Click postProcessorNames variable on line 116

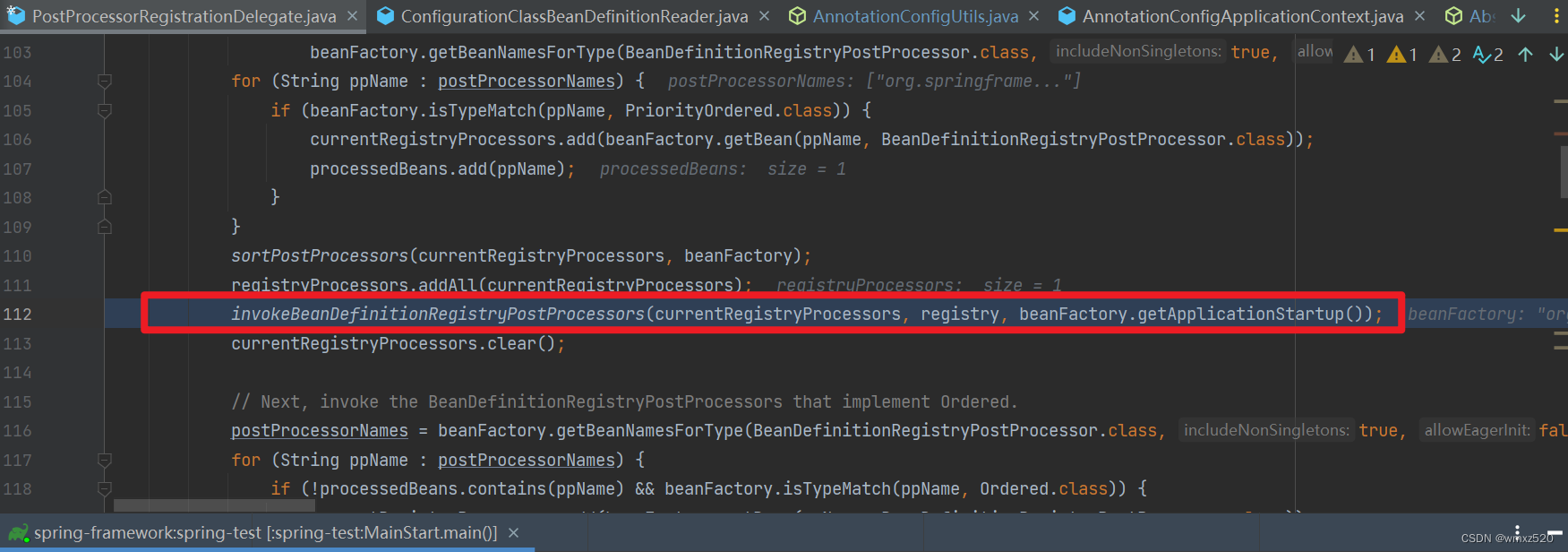[x=320, y=431]
